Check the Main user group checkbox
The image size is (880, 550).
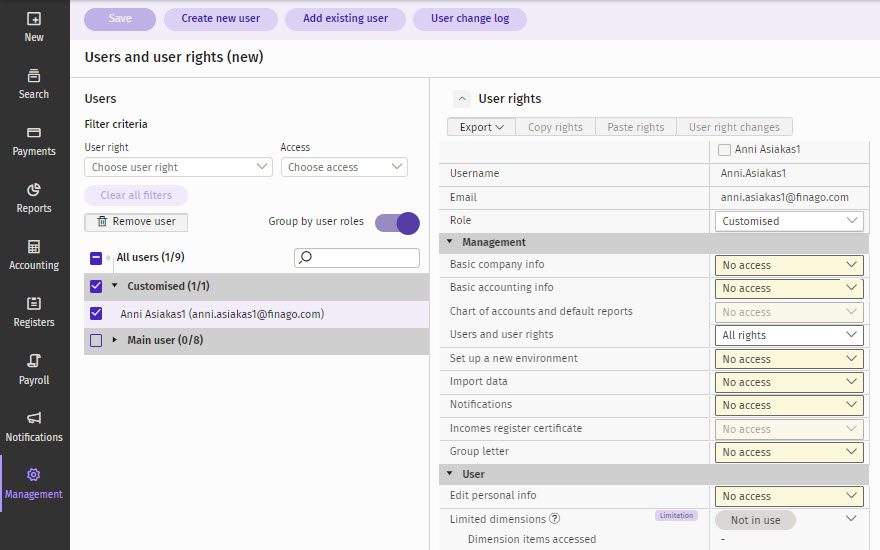[x=96, y=341]
